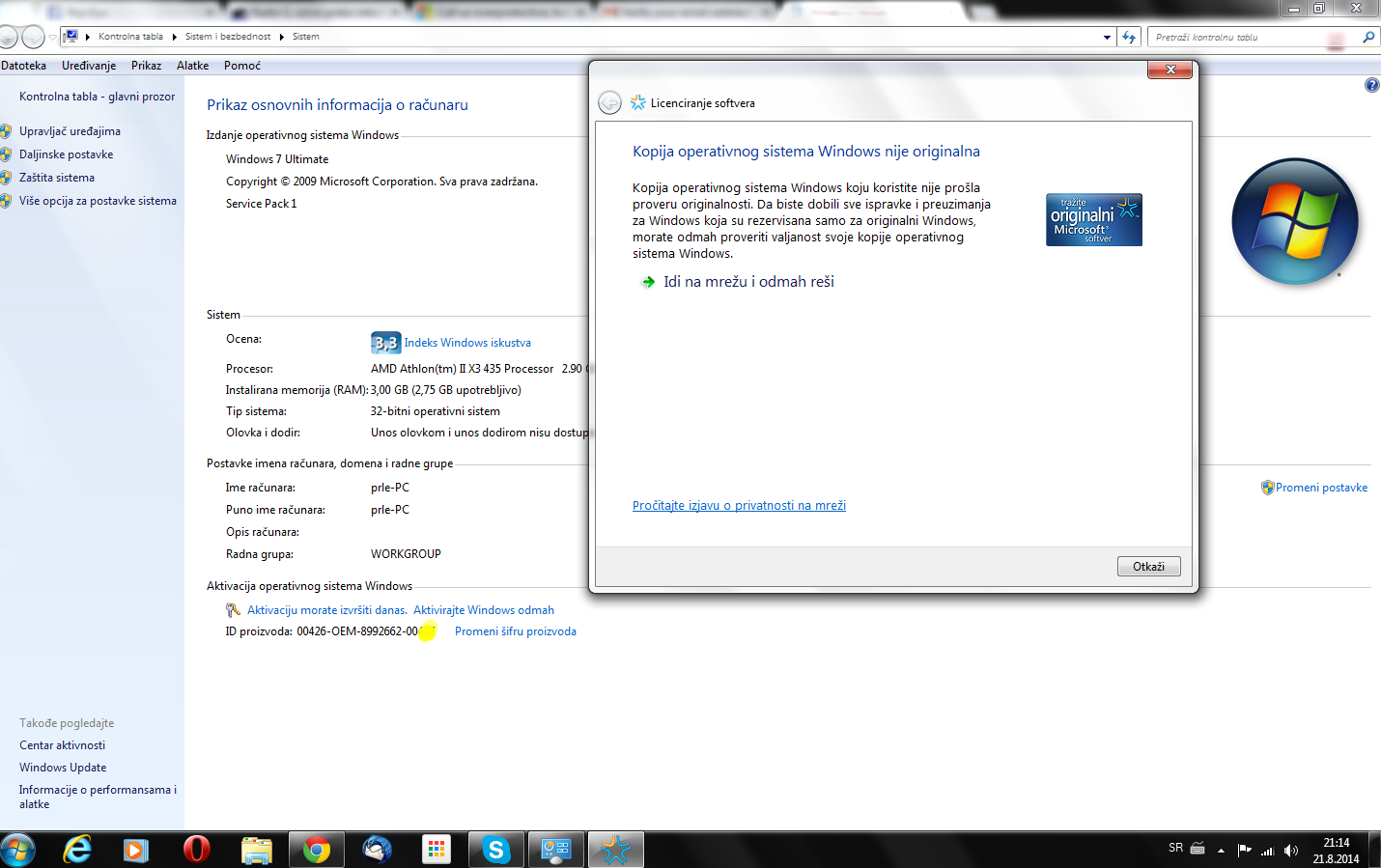
Task: Open 'Windows Update' link in sidebar
Action: tap(63, 768)
